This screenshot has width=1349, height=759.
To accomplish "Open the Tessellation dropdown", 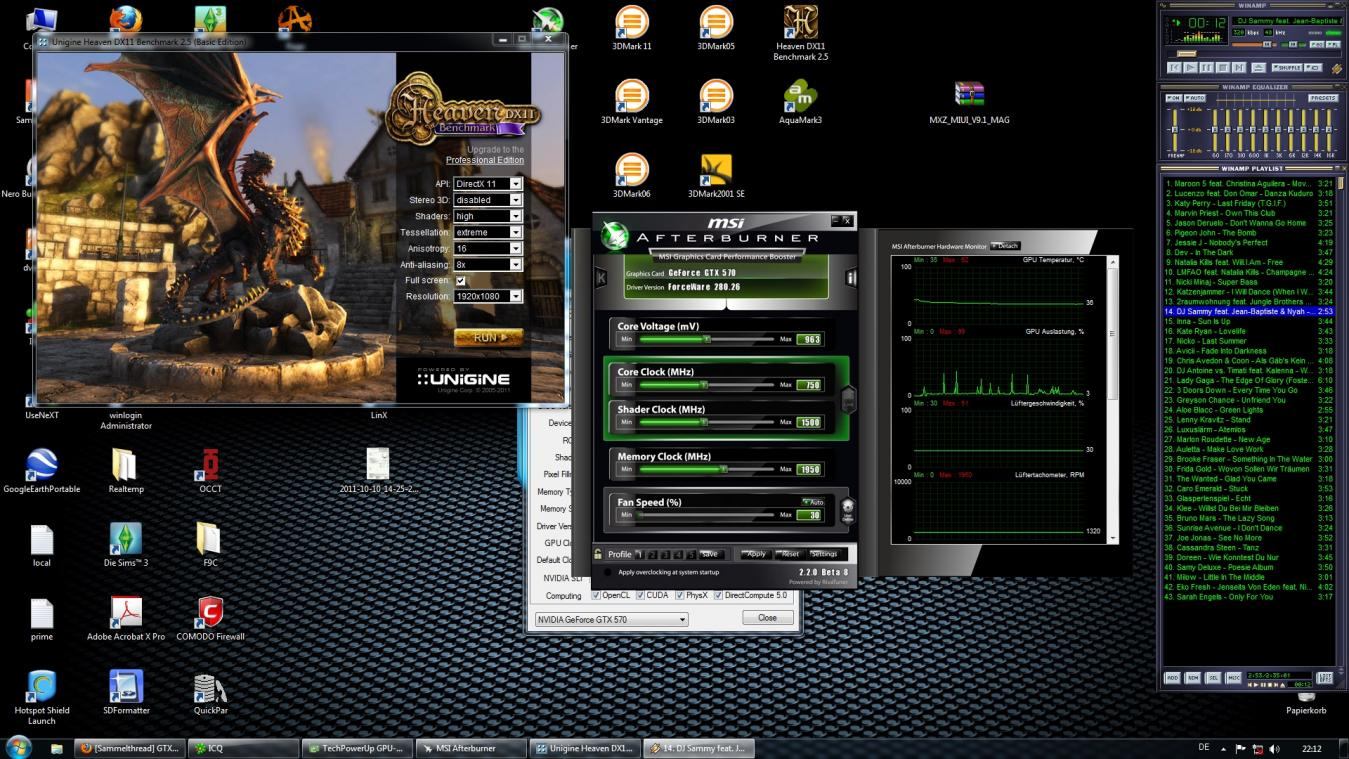I will click(488, 232).
